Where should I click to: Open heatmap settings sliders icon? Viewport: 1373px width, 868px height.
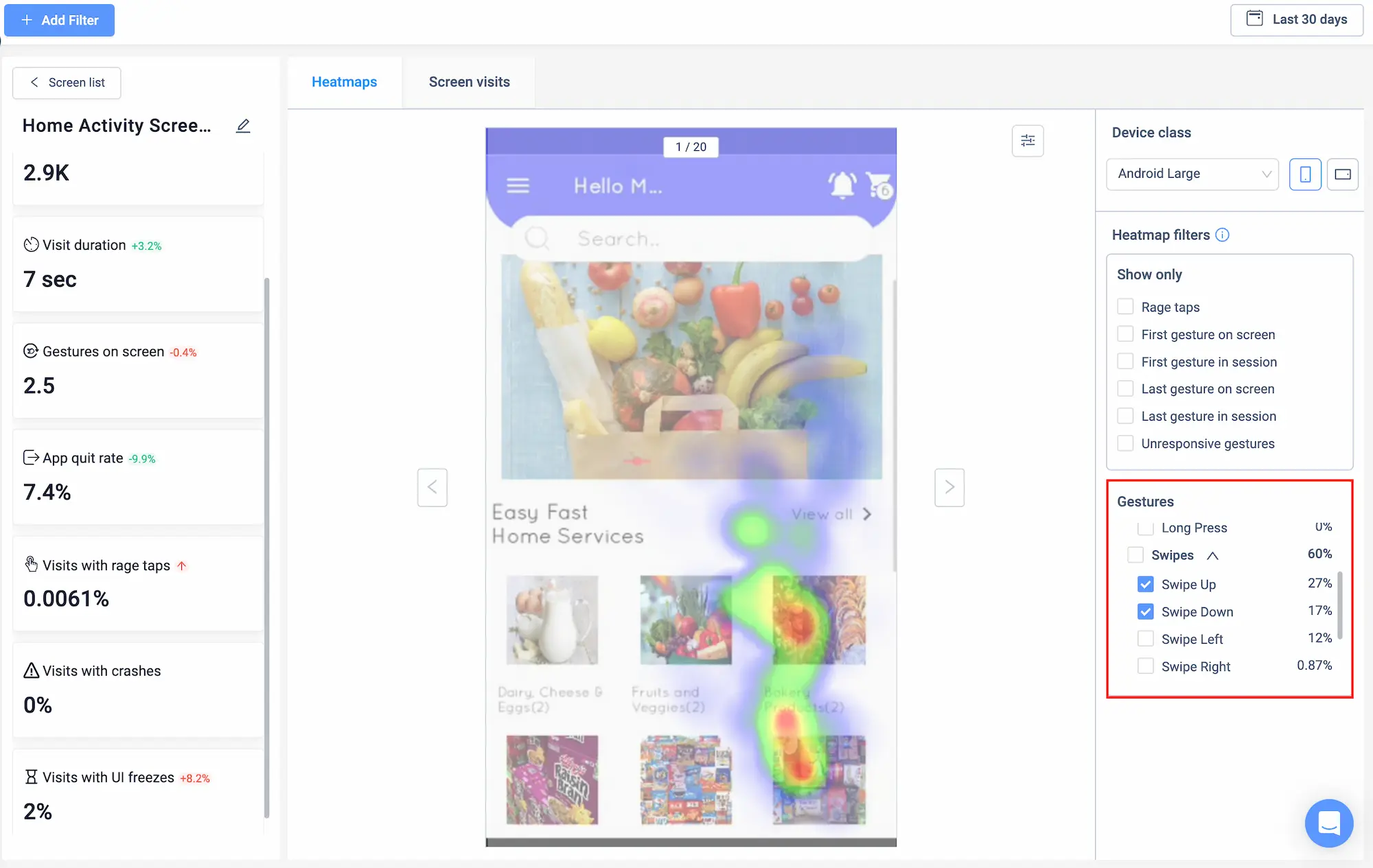click(1028, 141)
